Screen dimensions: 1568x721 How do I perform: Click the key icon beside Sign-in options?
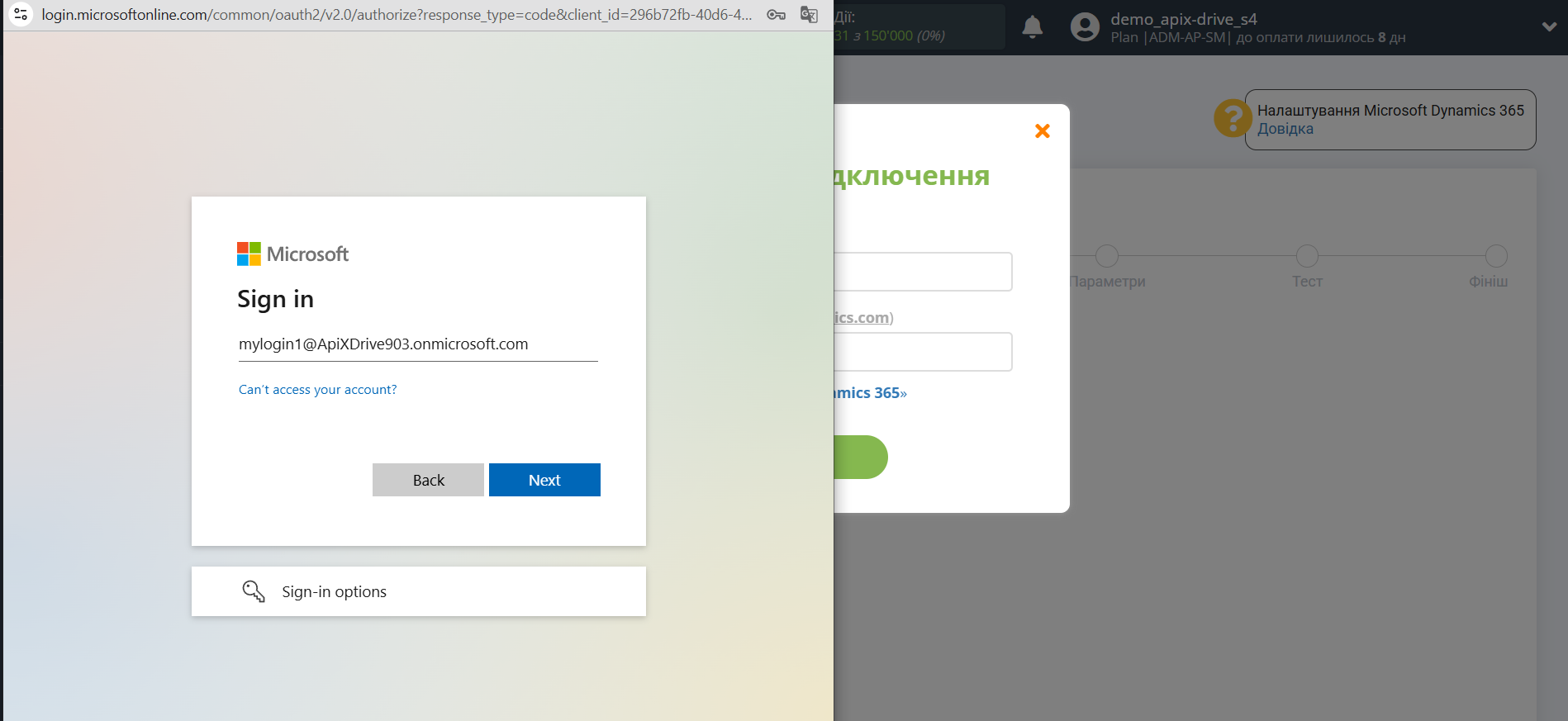click(254, 591)
